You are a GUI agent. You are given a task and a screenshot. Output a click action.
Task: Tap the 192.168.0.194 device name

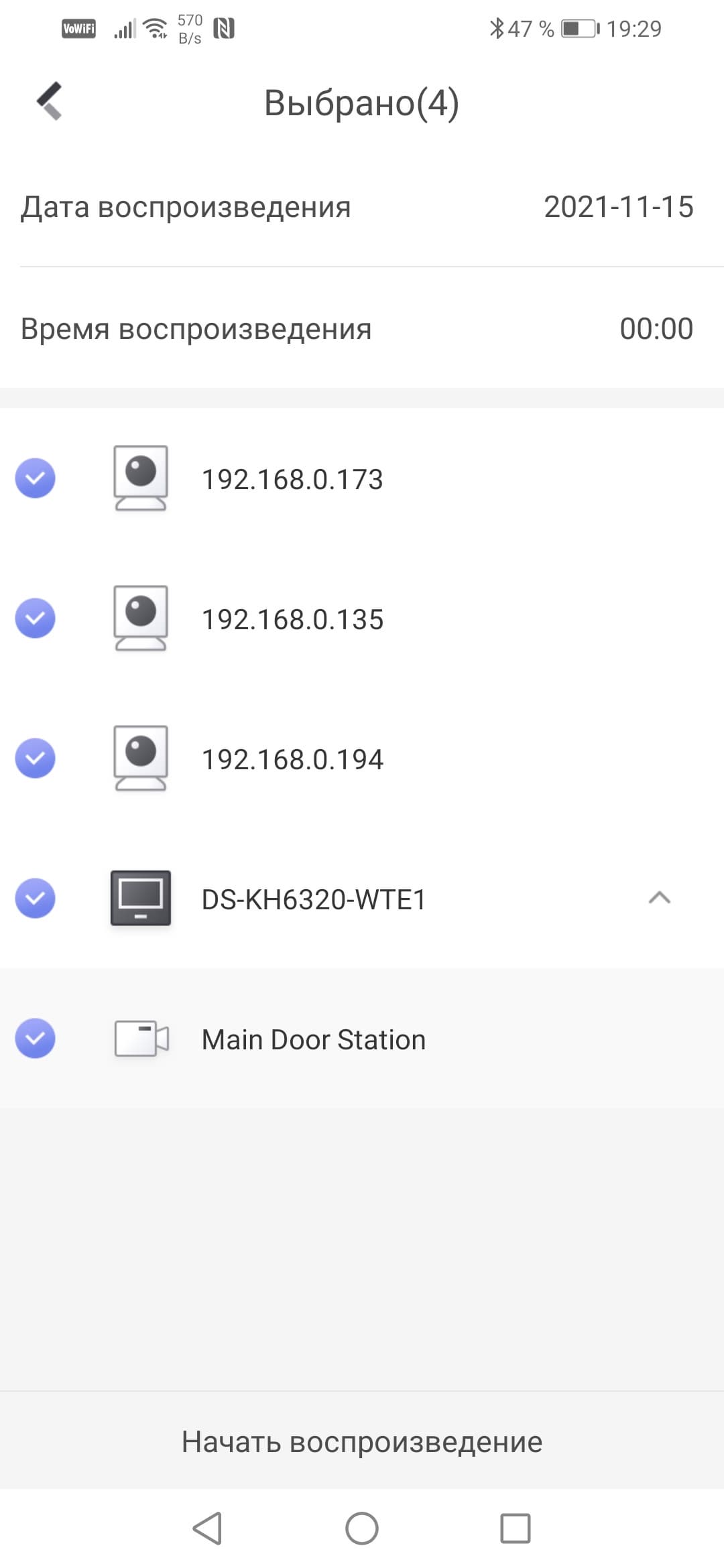292,760
